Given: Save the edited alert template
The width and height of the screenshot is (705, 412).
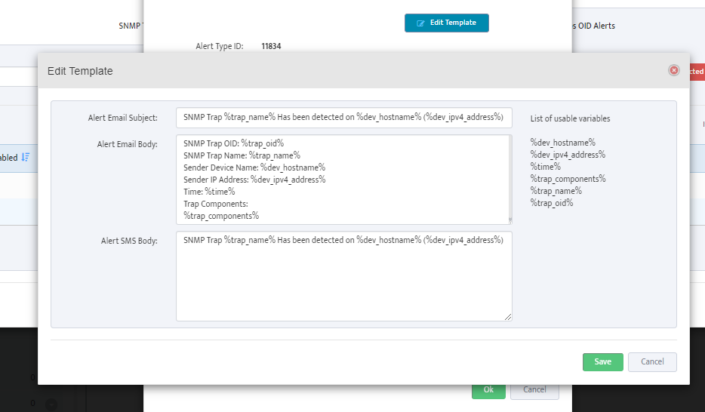Looking at the screenshot, I should pyautogui.click(x=602, y=361).
